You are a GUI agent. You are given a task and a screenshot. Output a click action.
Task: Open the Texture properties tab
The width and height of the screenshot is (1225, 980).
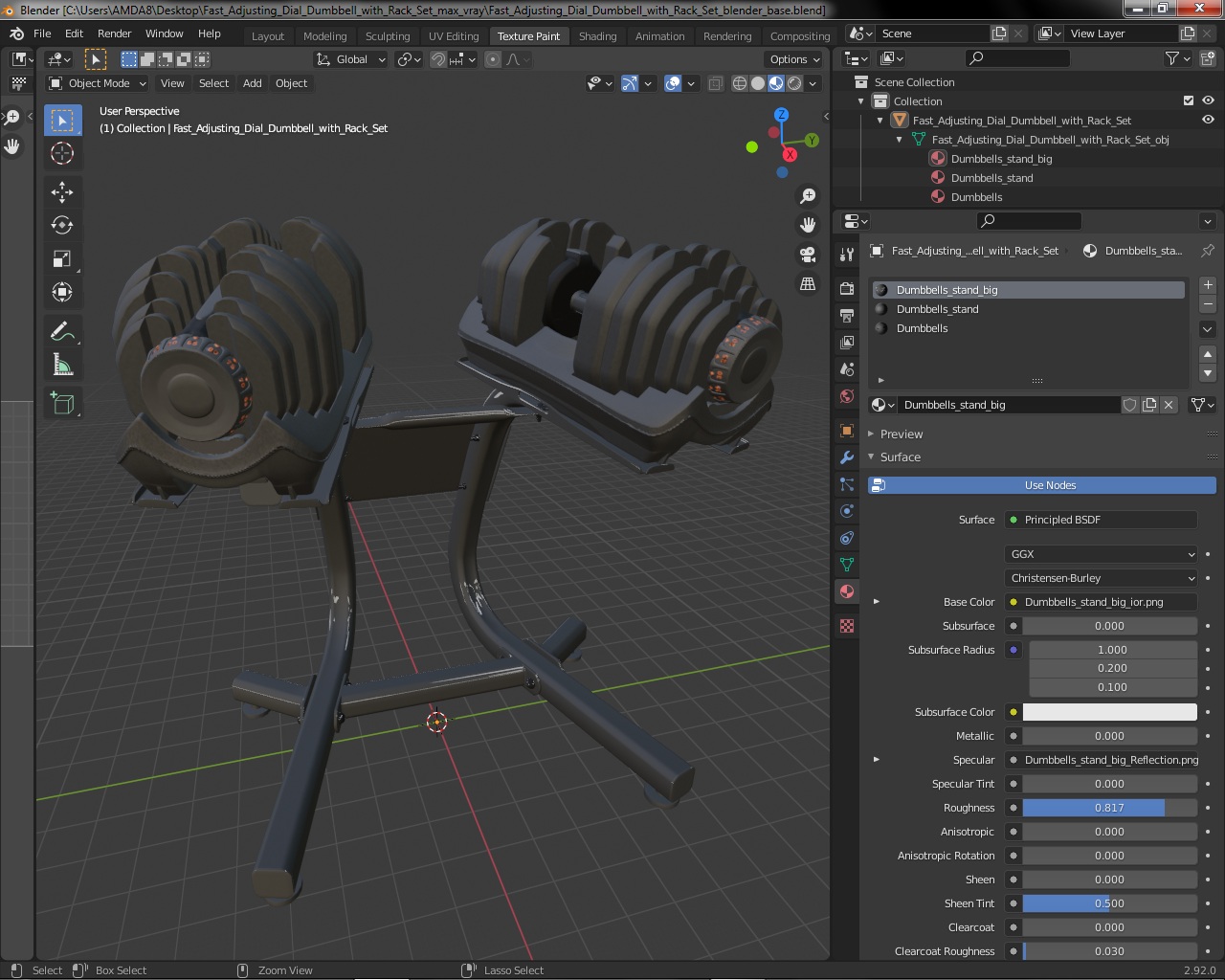tap(847, 626)
